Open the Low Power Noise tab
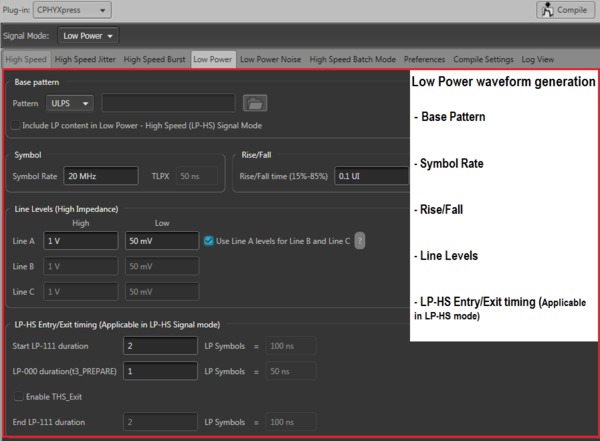 coord(271,59)
